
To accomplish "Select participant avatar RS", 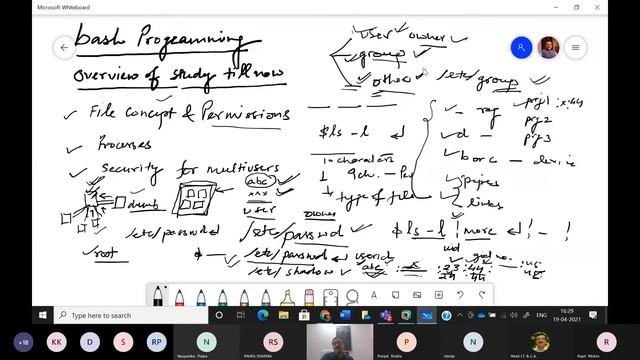I will click(273, 342).
